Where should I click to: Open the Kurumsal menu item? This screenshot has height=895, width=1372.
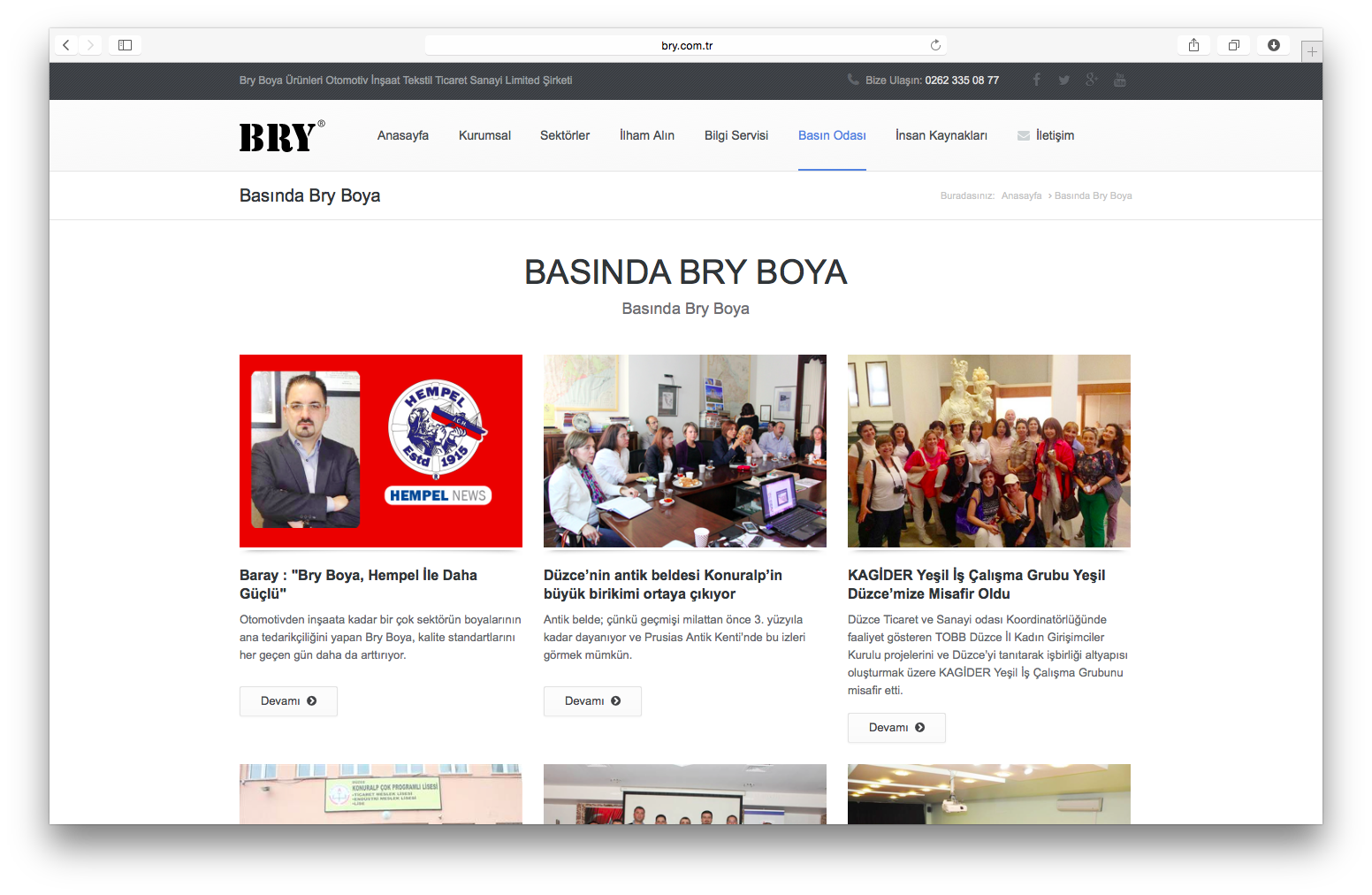[484, 135]
